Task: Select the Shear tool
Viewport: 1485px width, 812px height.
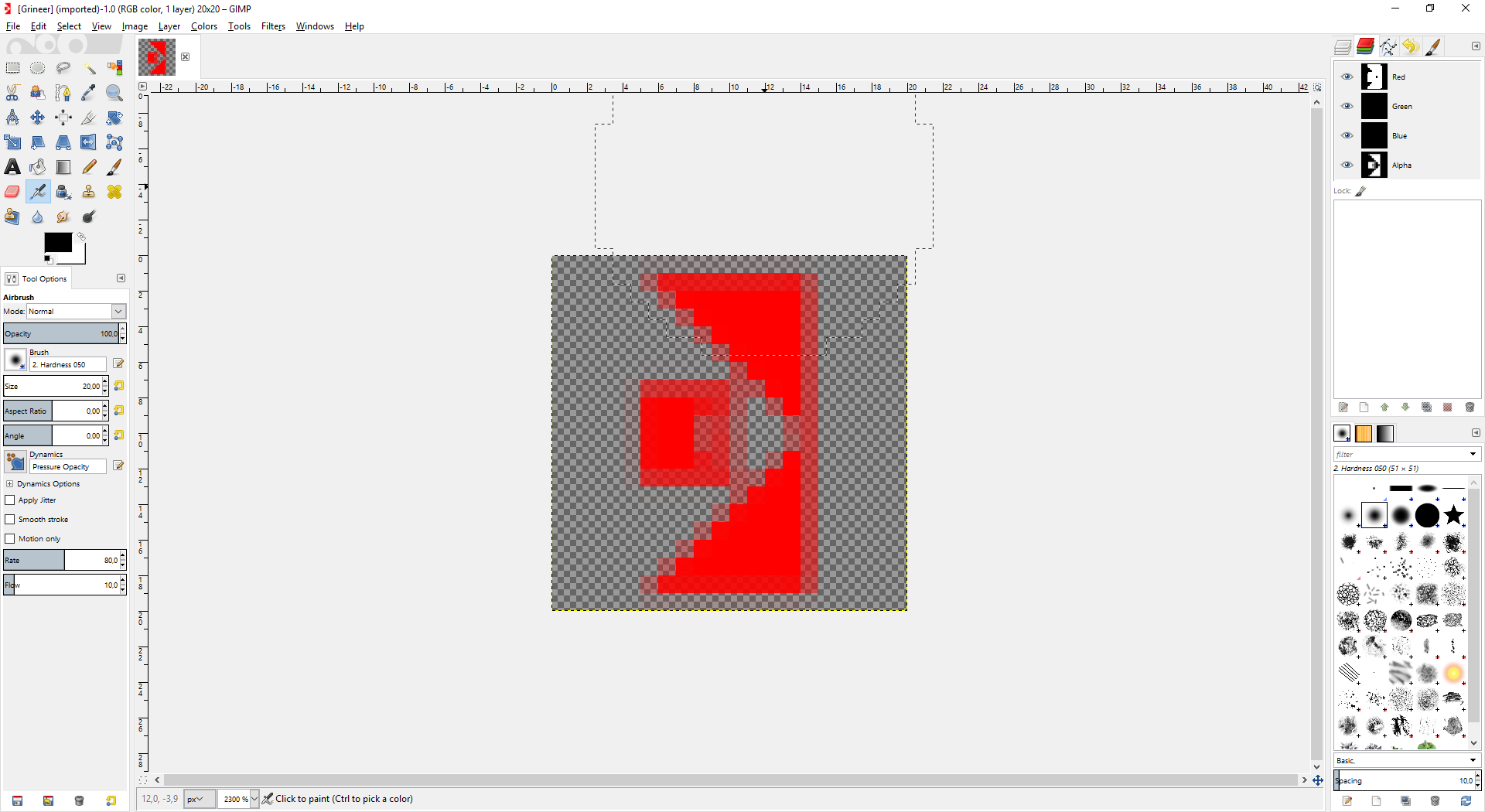Action: pos(38,142)
